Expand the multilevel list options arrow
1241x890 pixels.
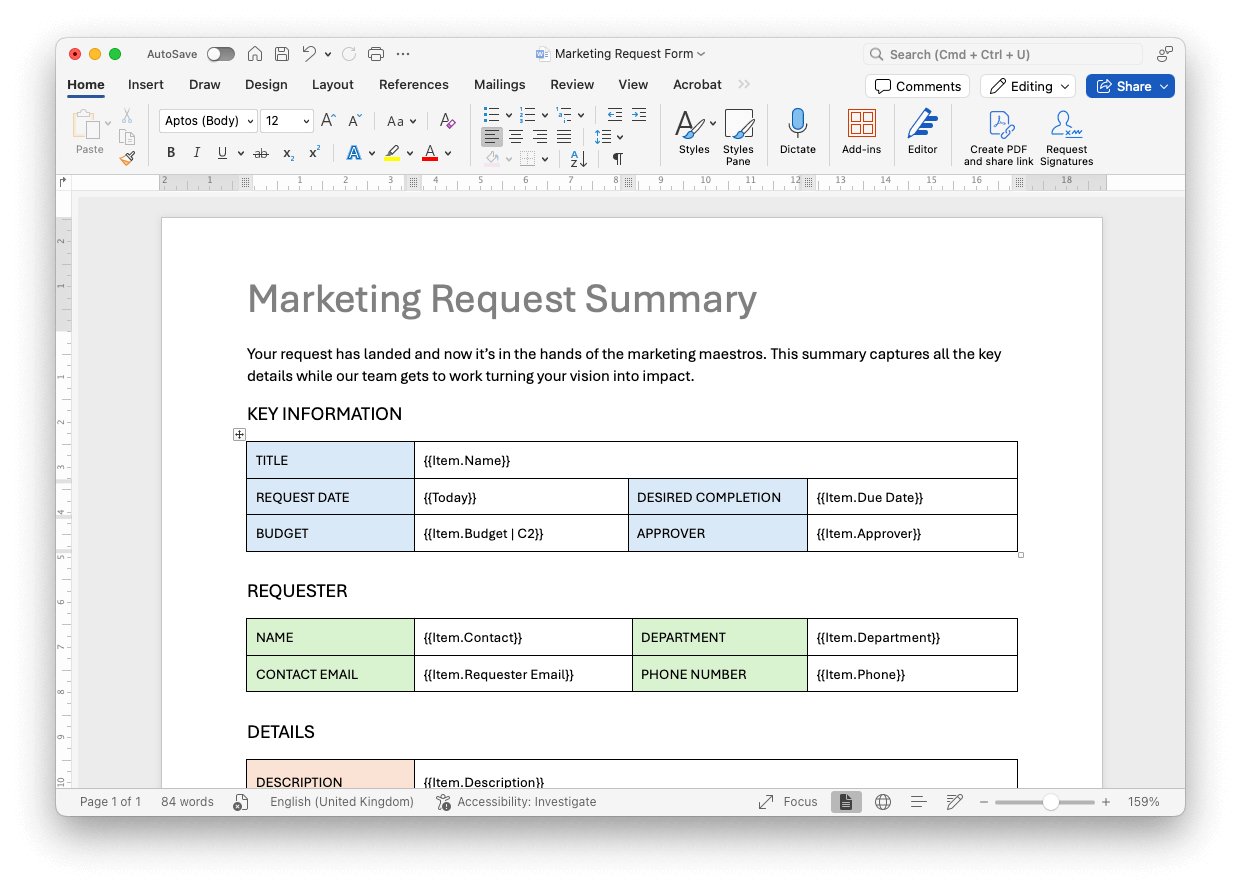(581, 115)
